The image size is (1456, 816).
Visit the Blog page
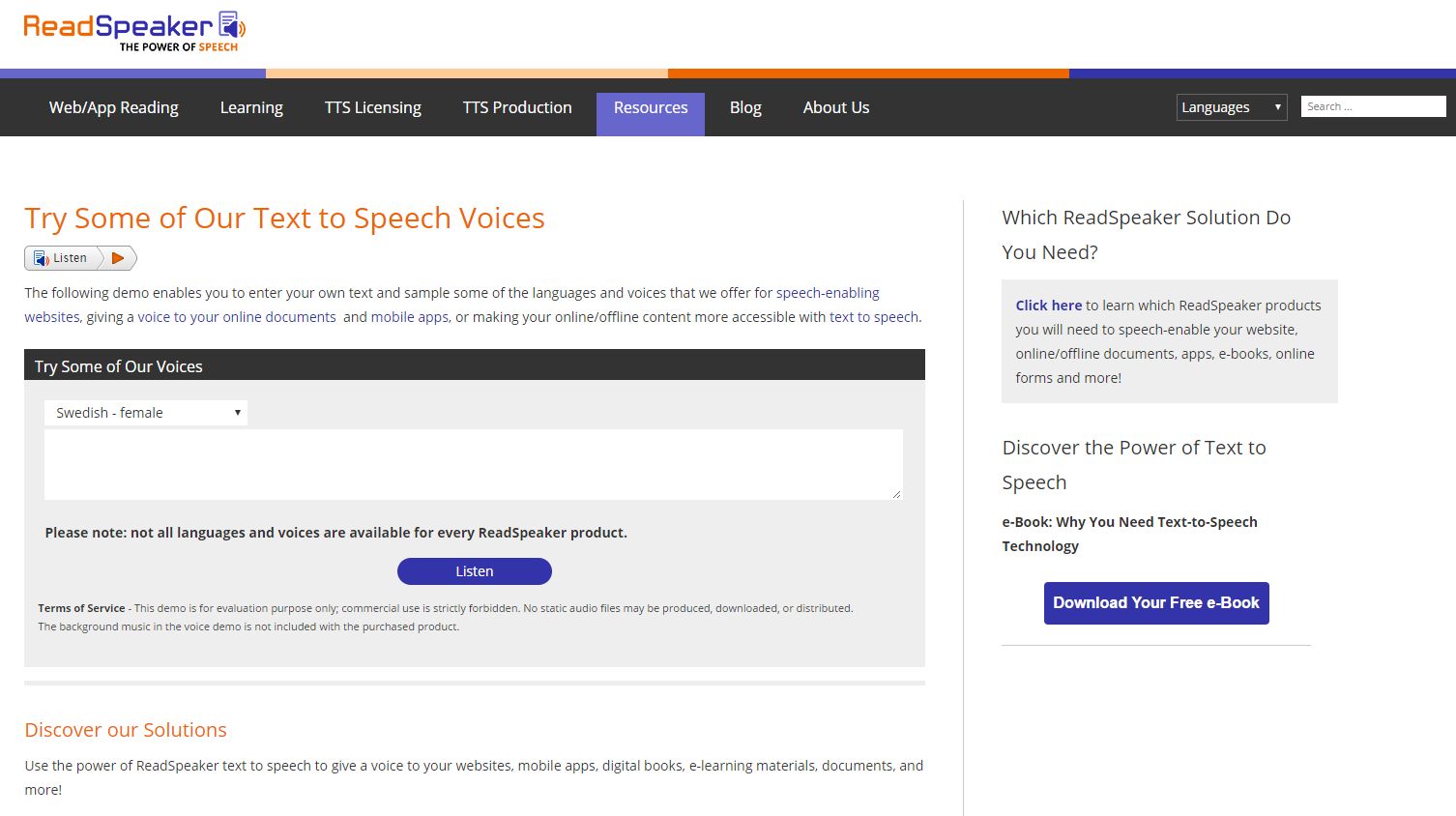pyautogui.click(x=745, y=107)
